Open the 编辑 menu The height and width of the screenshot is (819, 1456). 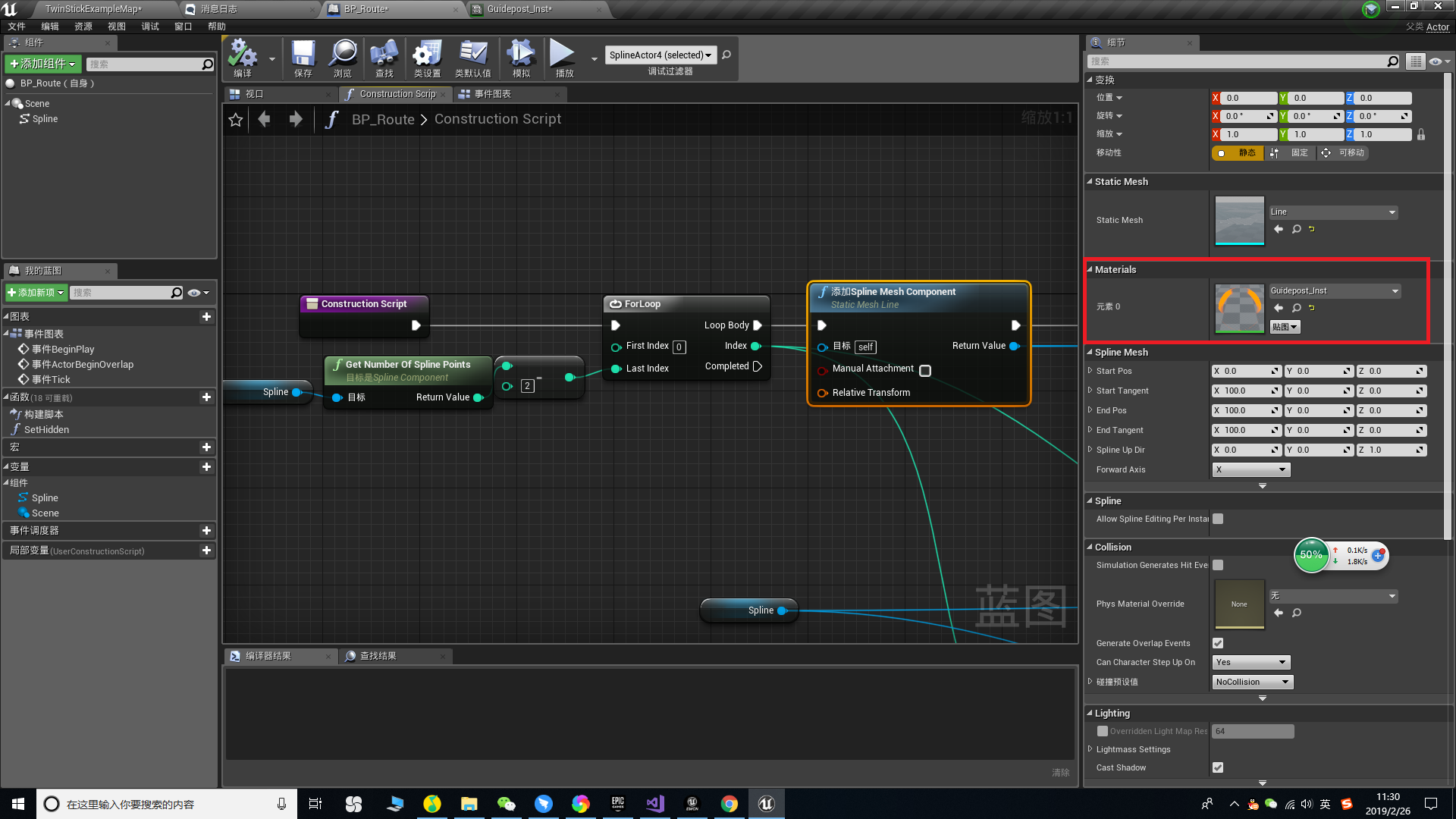point(49,26)
